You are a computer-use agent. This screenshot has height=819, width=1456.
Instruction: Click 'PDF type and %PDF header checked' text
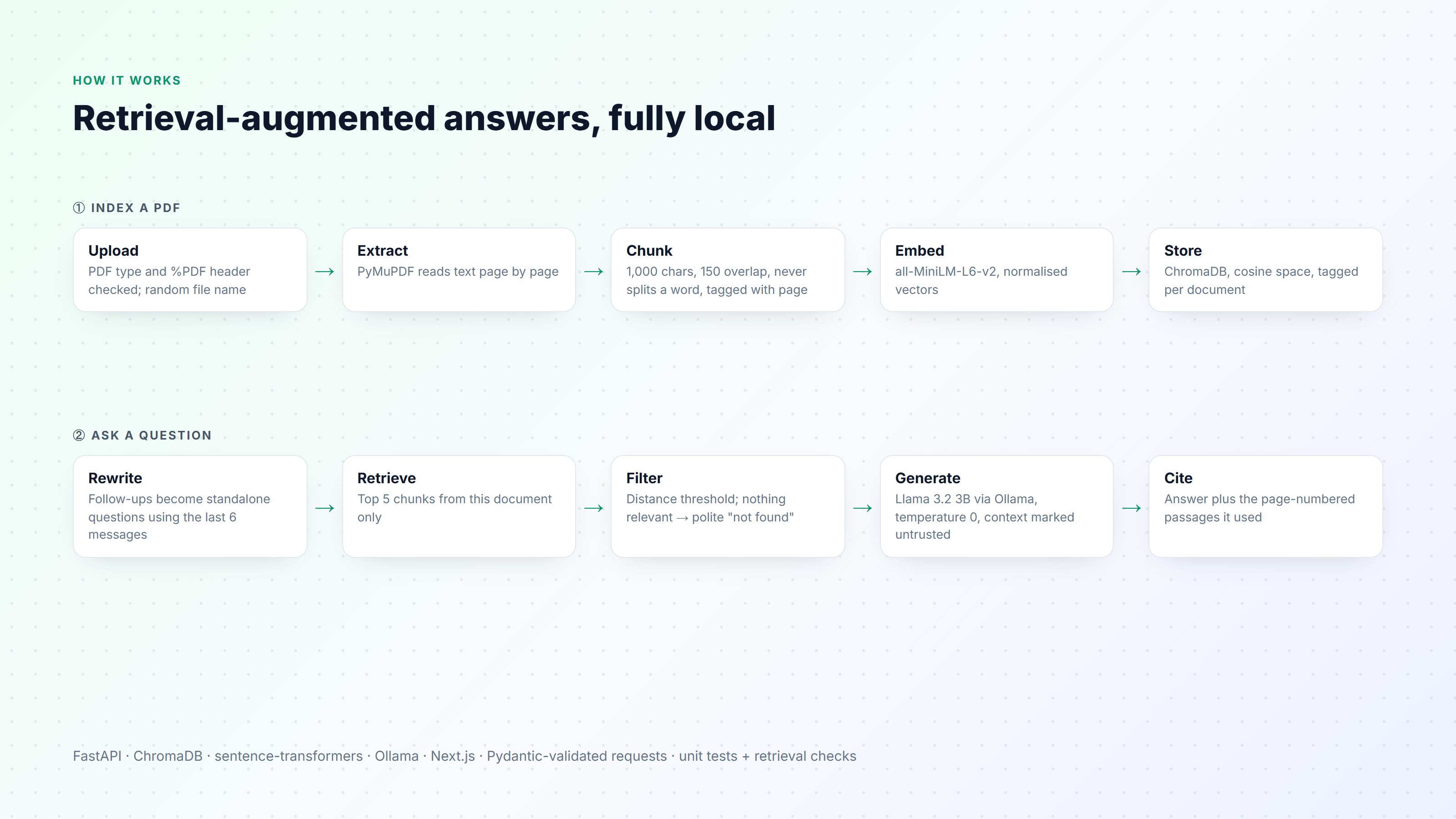[169, 280]
